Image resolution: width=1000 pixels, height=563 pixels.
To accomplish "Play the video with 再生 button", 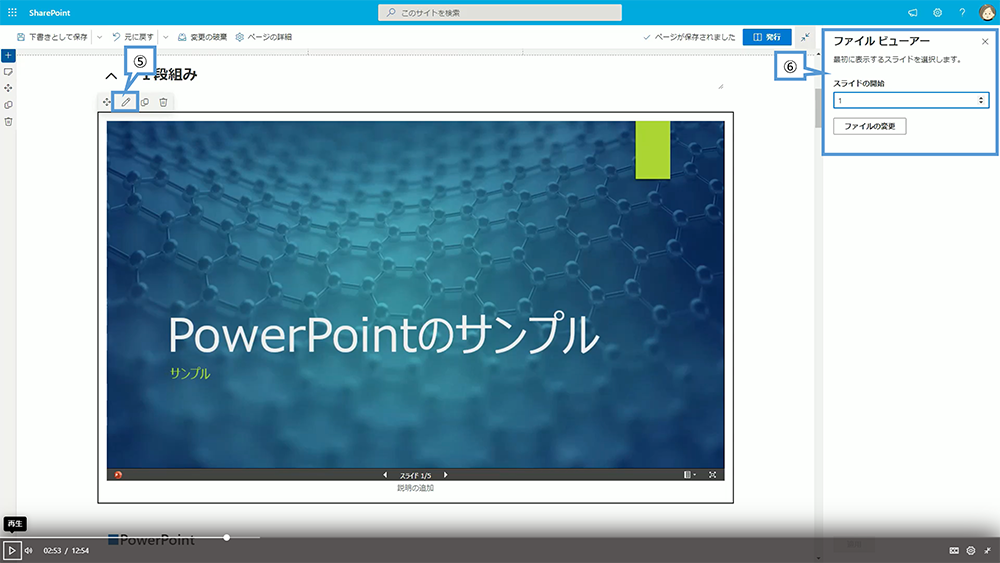I will tap(11, 550).
